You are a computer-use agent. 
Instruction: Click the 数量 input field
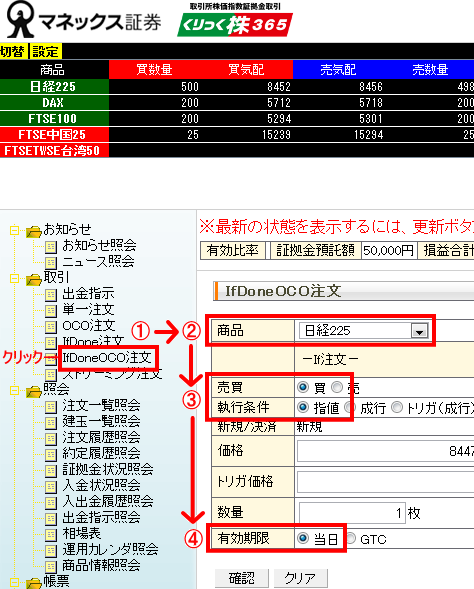(352, 513)
